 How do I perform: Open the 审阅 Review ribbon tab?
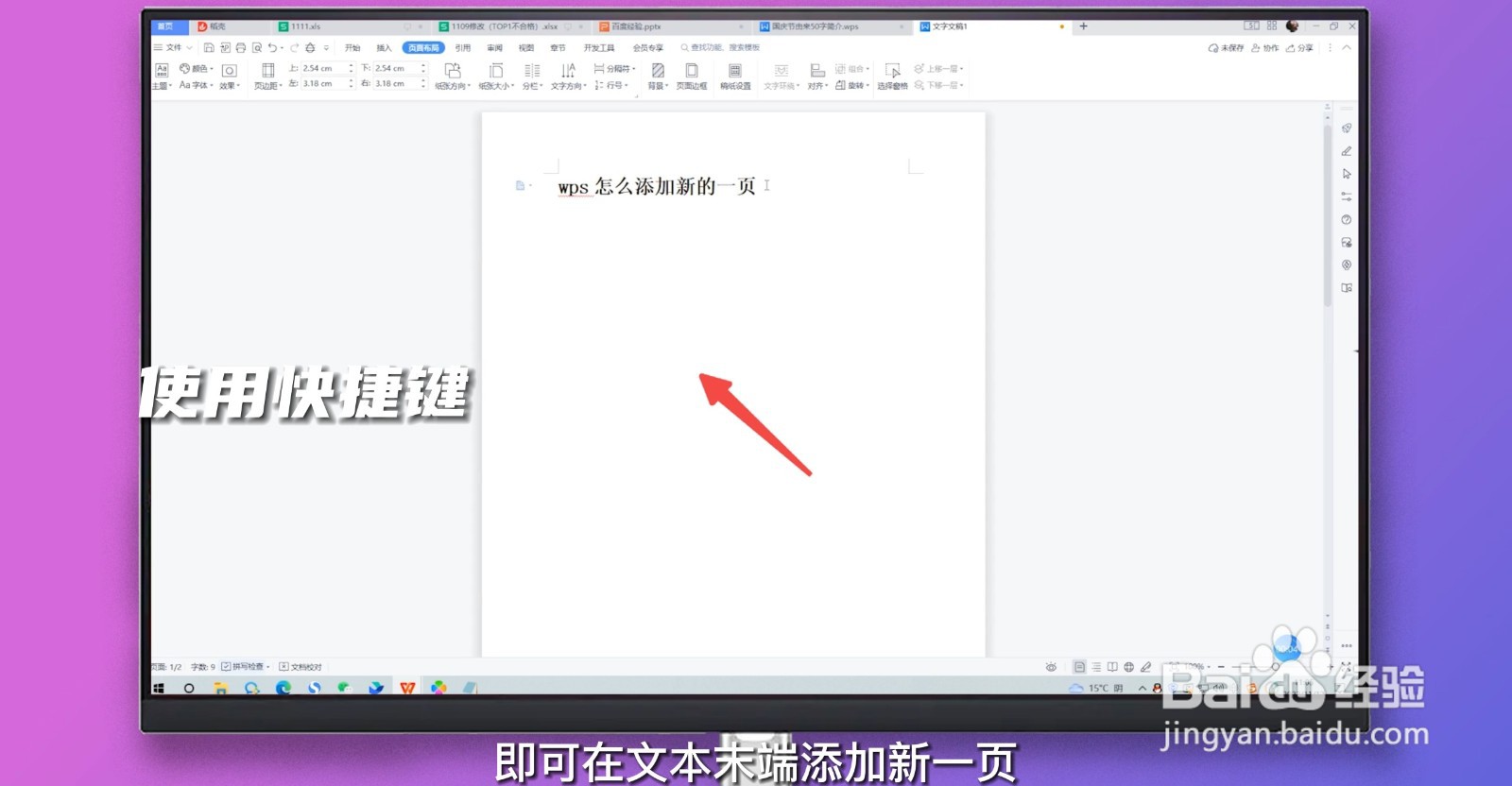coord(494,47)
